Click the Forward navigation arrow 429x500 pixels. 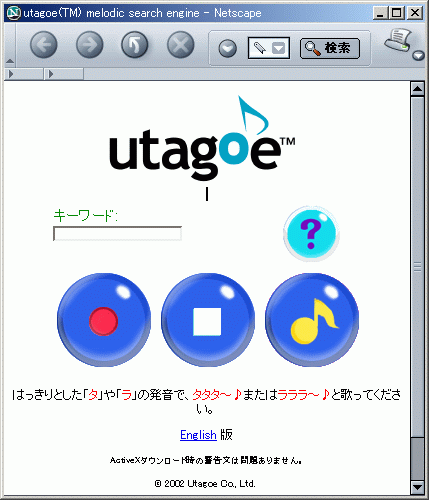click(90, 45)
